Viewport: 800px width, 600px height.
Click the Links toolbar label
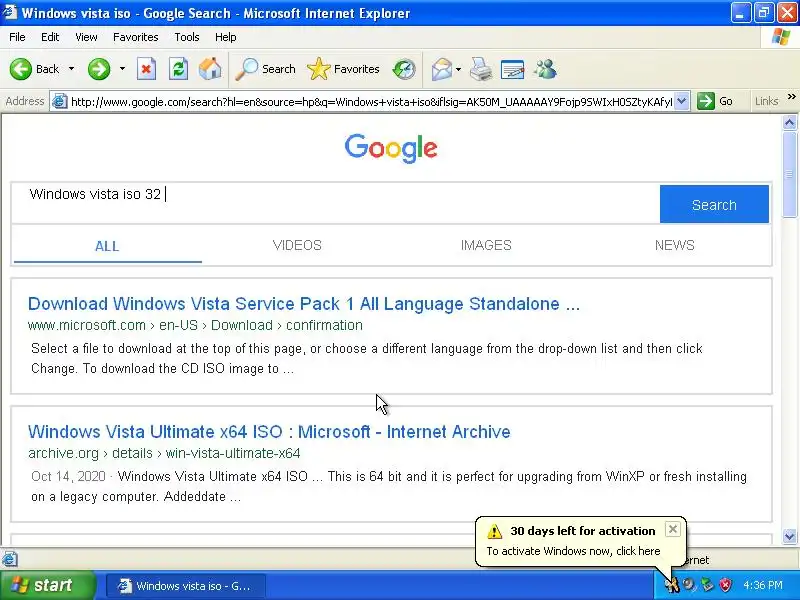tap(766, 101)
